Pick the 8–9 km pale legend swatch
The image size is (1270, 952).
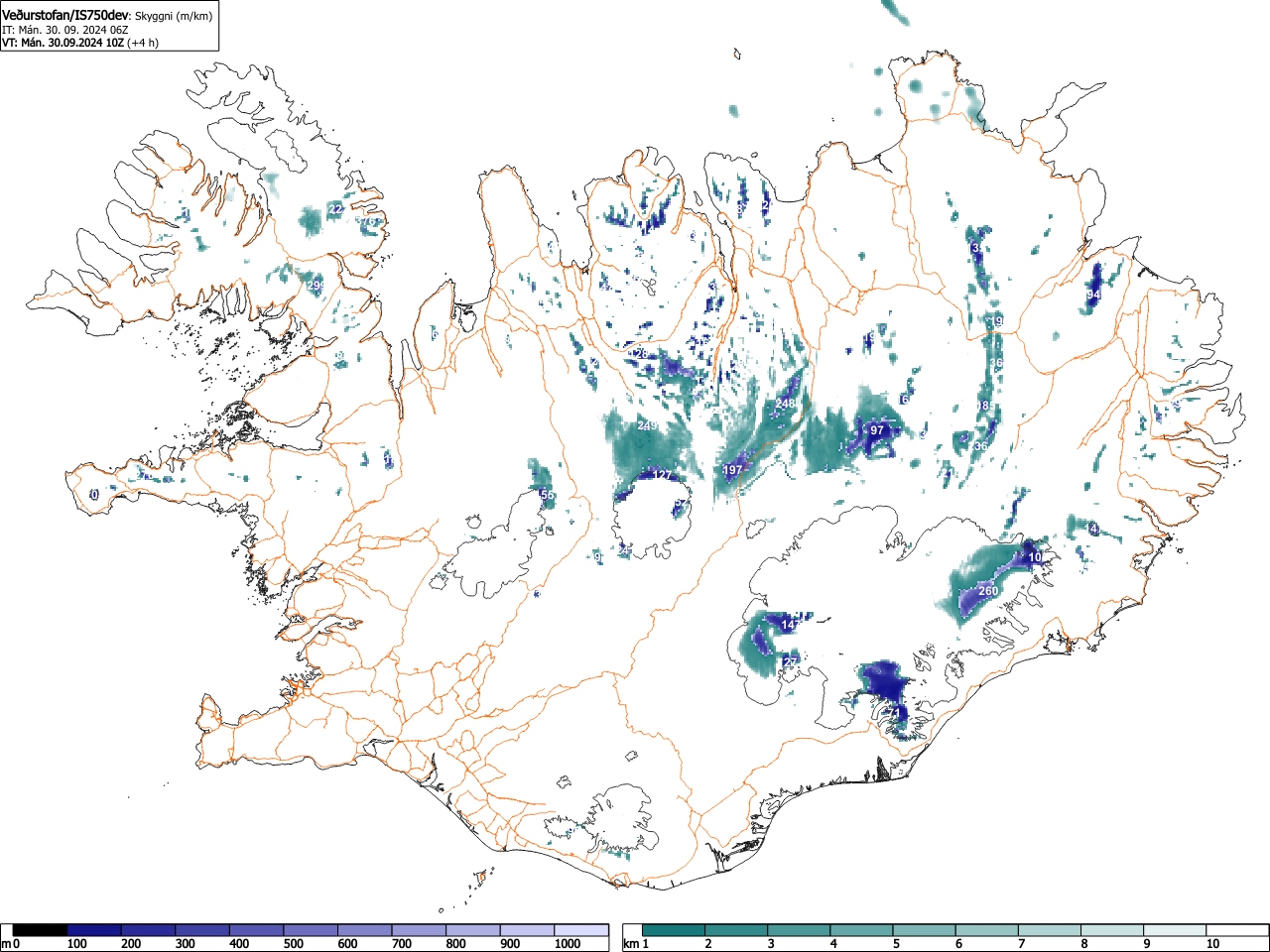point(1111,930)
